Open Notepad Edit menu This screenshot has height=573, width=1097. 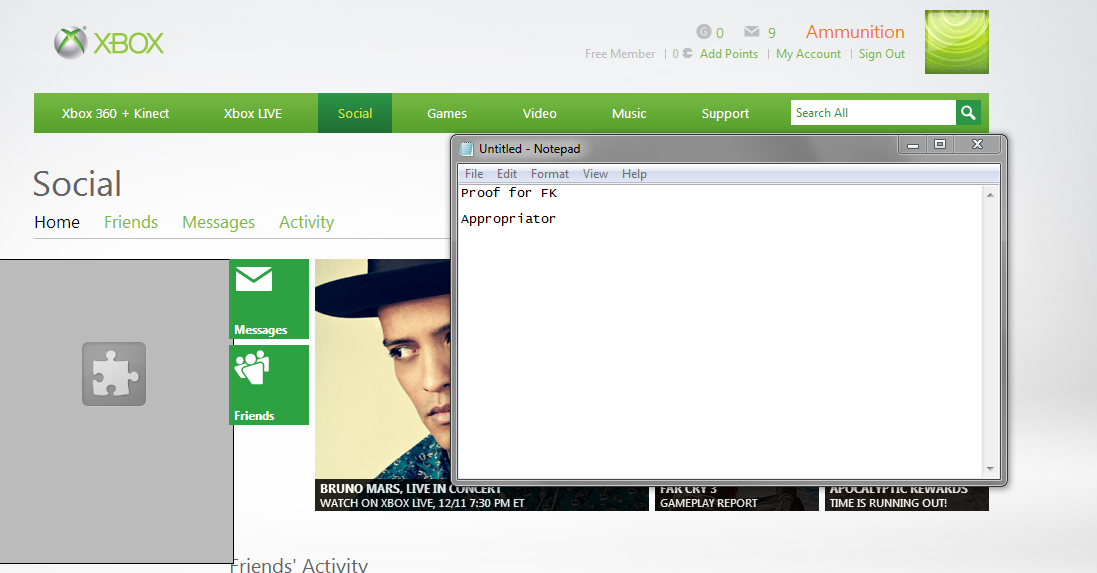click(x=507, y=174)
